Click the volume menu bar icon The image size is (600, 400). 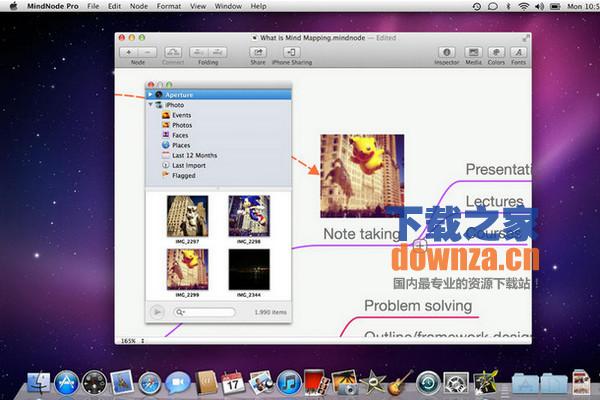[540, 6]
